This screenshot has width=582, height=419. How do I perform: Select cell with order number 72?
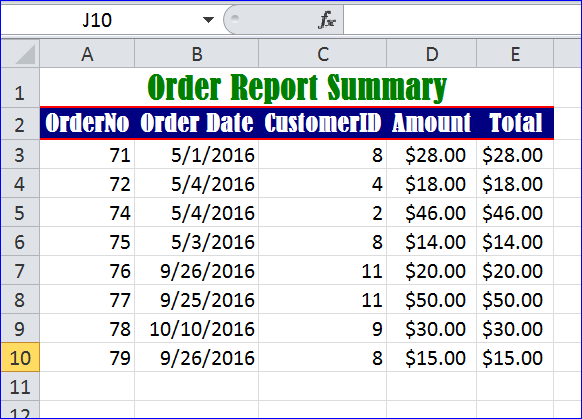click(87, 184)
